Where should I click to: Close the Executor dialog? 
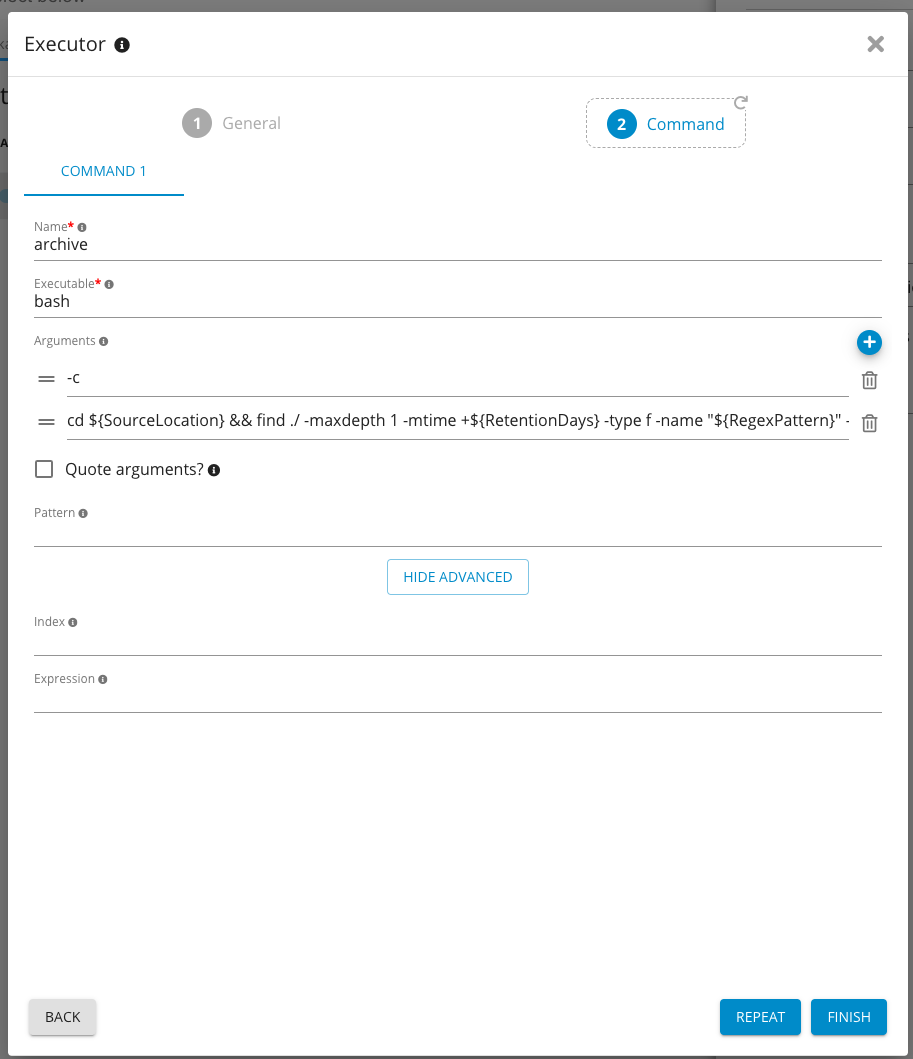pyautogui.click(x=875, y=44)
